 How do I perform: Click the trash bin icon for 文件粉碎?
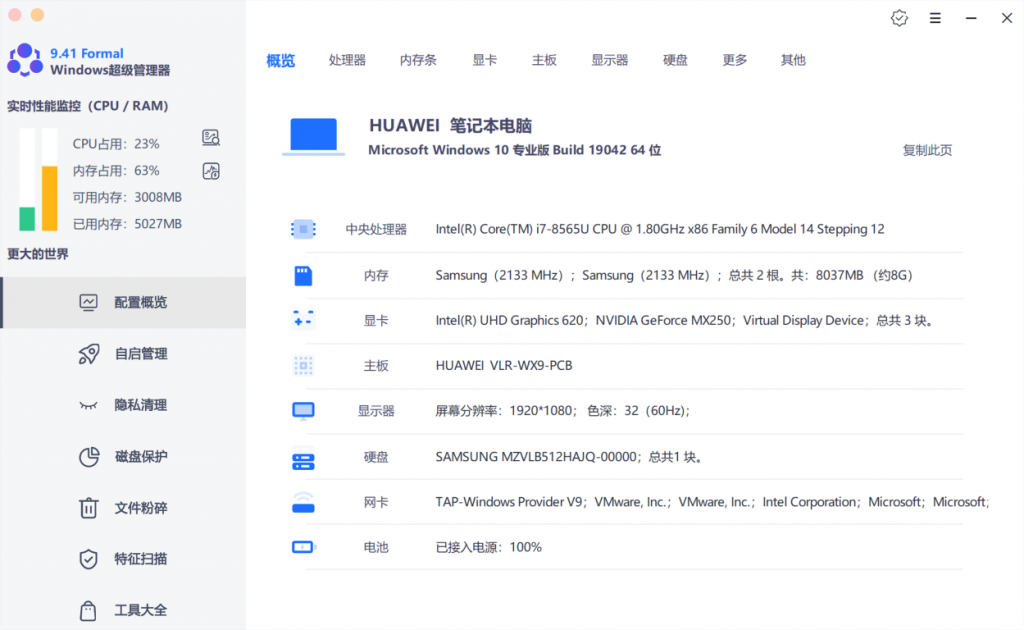88,507
